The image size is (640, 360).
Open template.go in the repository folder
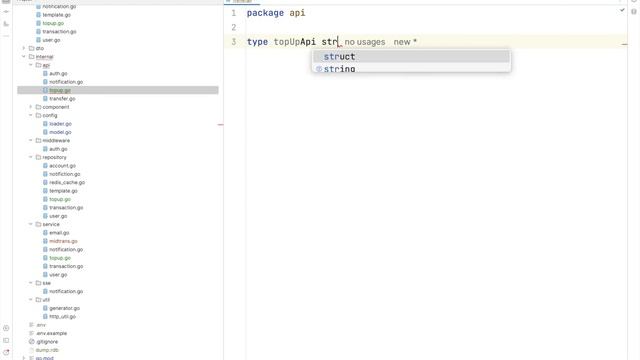63,191
